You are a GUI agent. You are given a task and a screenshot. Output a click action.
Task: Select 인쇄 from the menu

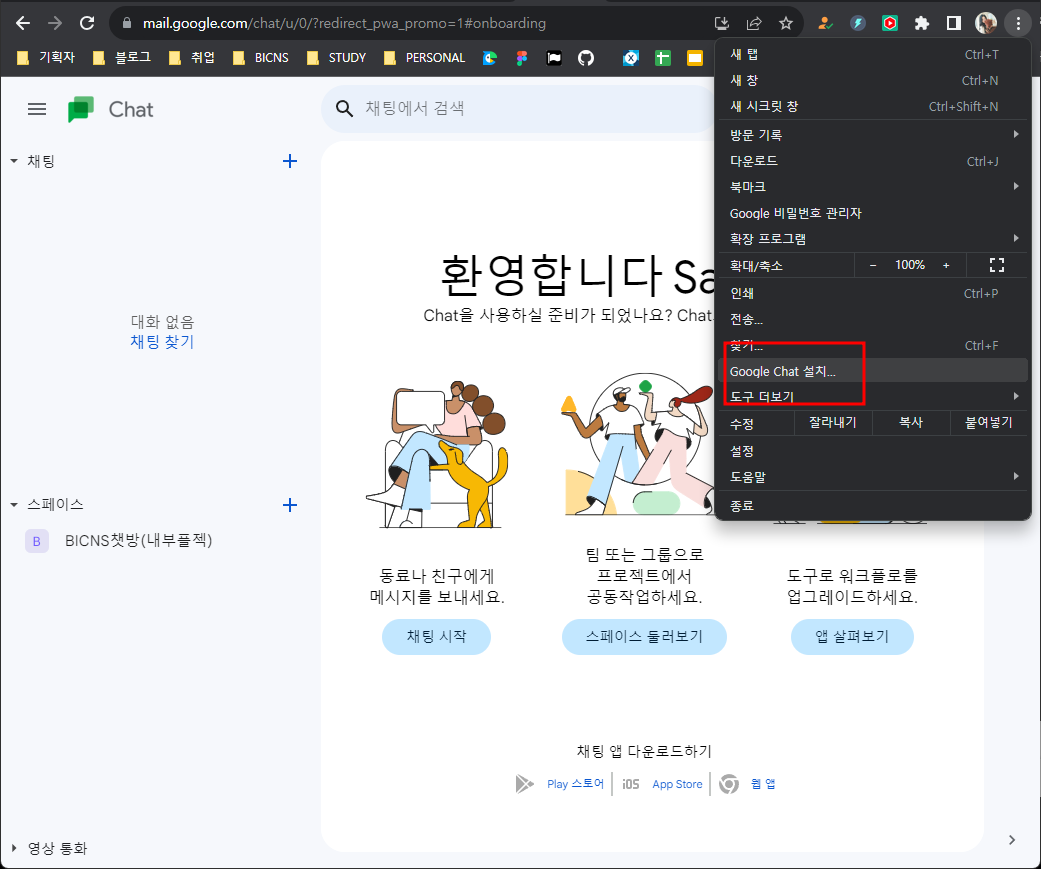pyautogui.click(x=873, y=293)
